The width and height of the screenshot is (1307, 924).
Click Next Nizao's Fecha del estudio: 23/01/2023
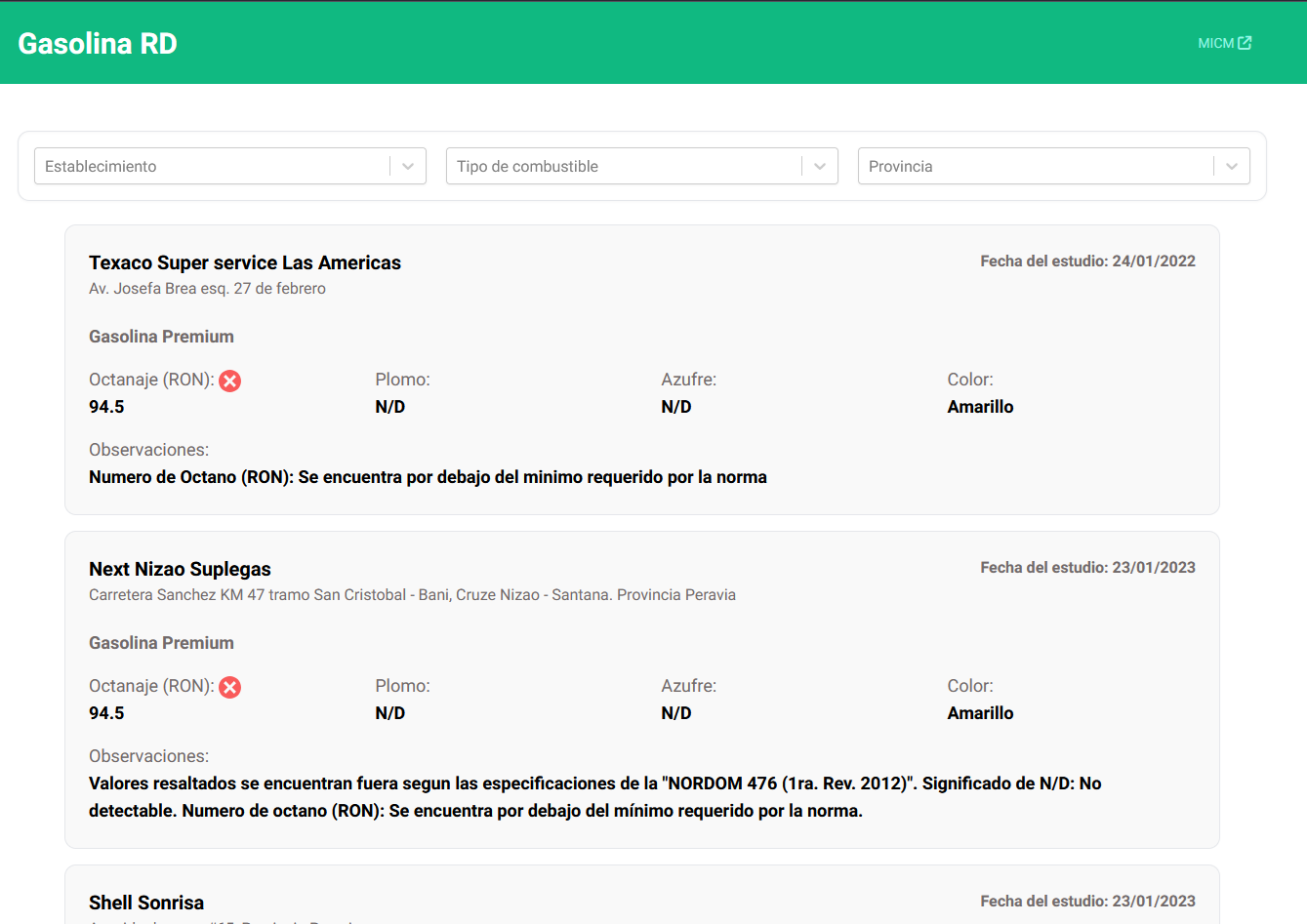click(1087, 567)
